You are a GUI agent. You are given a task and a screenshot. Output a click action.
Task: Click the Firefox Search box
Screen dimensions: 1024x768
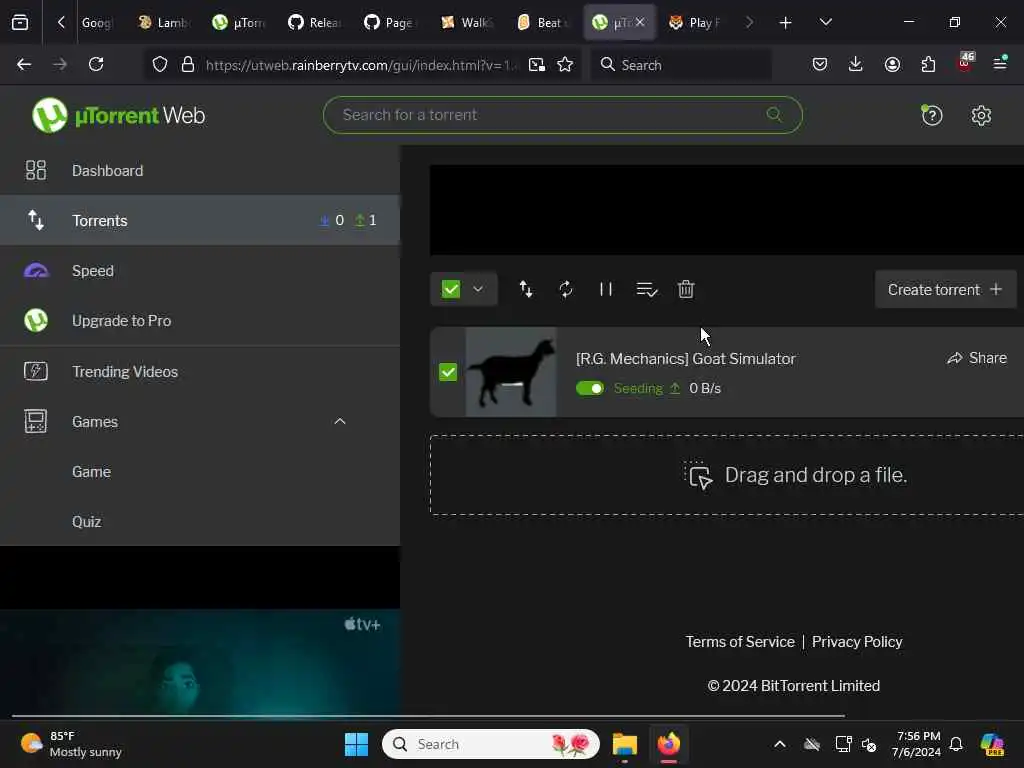(681, 65)
